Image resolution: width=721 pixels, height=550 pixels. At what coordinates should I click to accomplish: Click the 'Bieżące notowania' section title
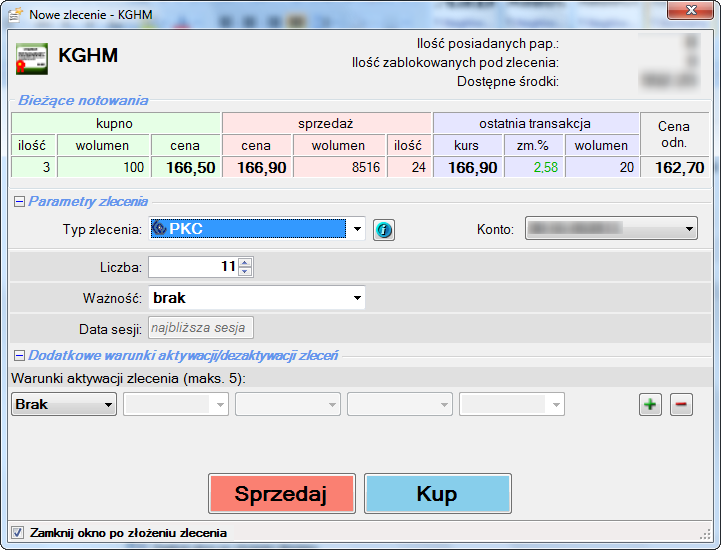coord(83,101)
